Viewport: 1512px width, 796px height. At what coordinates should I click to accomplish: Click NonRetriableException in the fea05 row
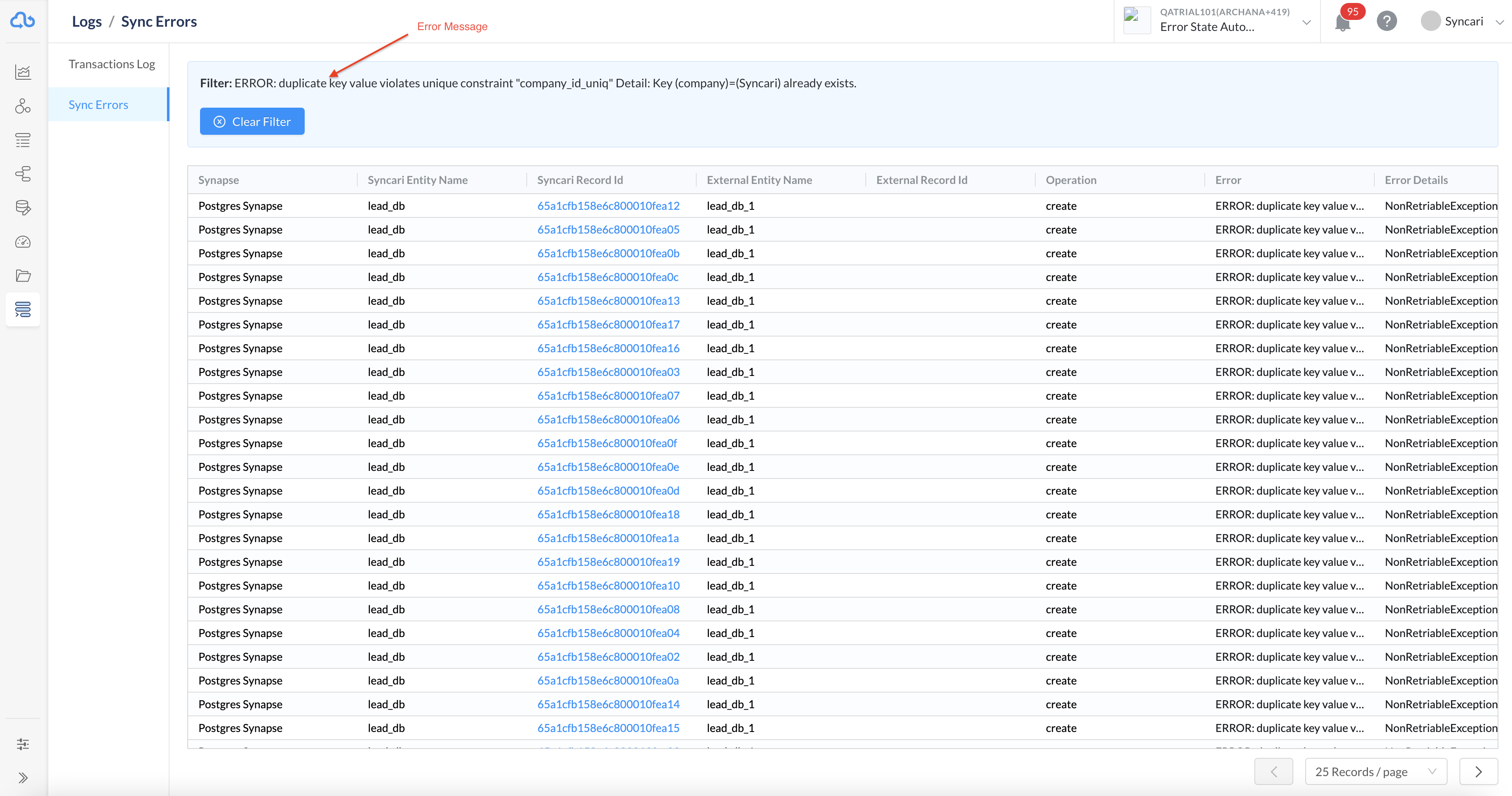(x=1440, y=230)
